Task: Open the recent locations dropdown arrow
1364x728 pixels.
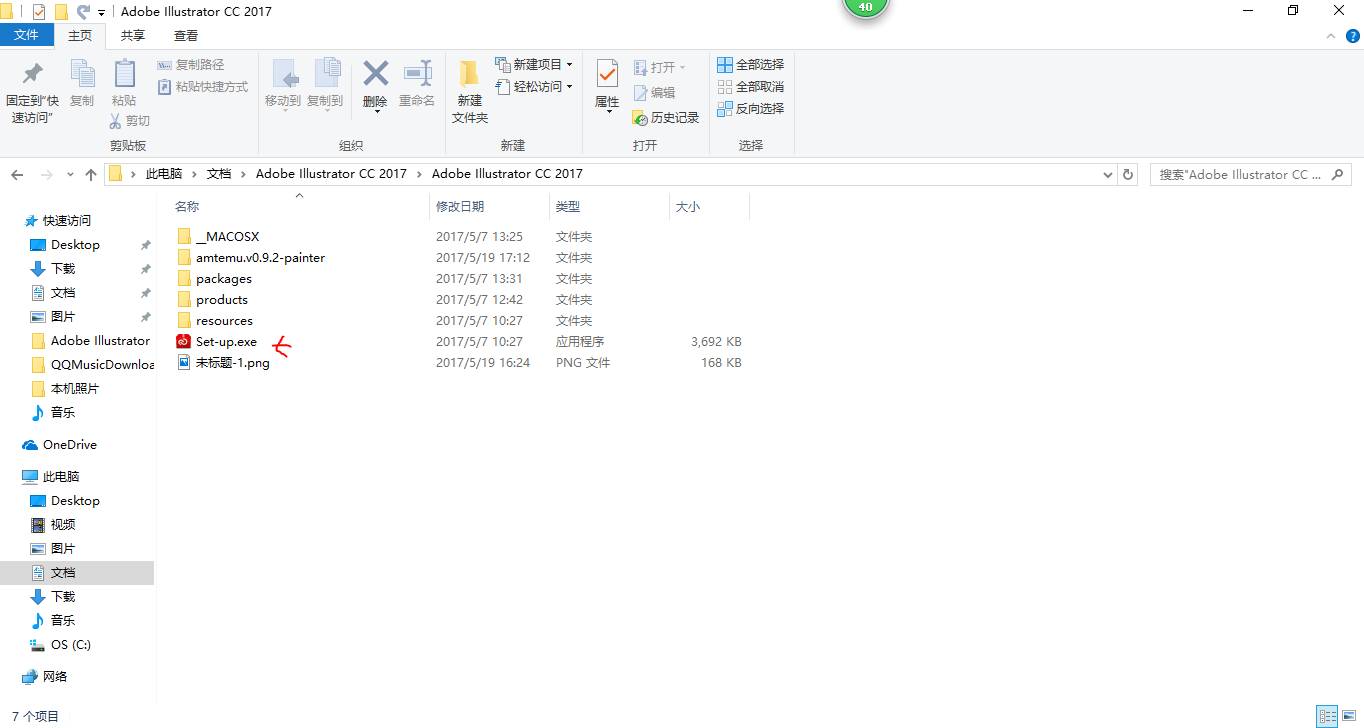Action: [70, 174]
